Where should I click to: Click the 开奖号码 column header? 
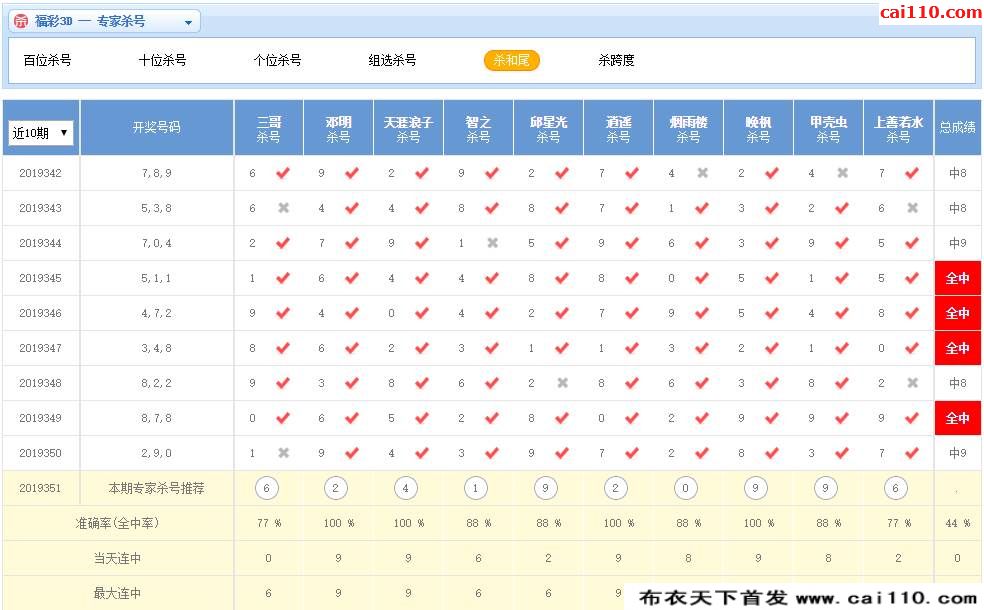pyautogui.click(x=157, y=128)
